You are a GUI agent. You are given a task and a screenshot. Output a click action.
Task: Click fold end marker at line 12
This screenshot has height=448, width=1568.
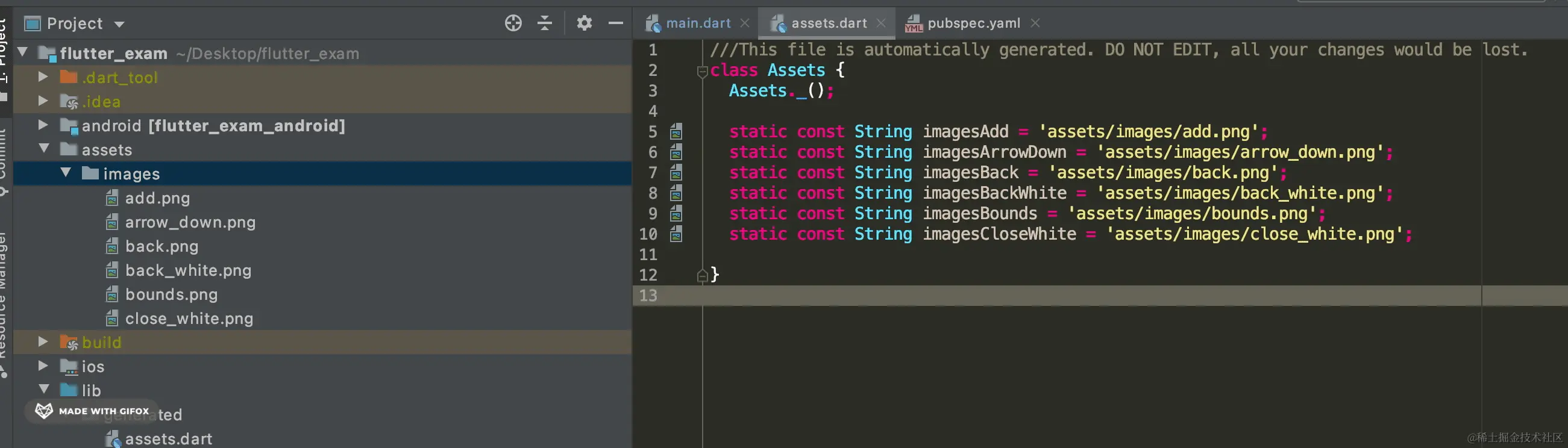tap(702, 275)
